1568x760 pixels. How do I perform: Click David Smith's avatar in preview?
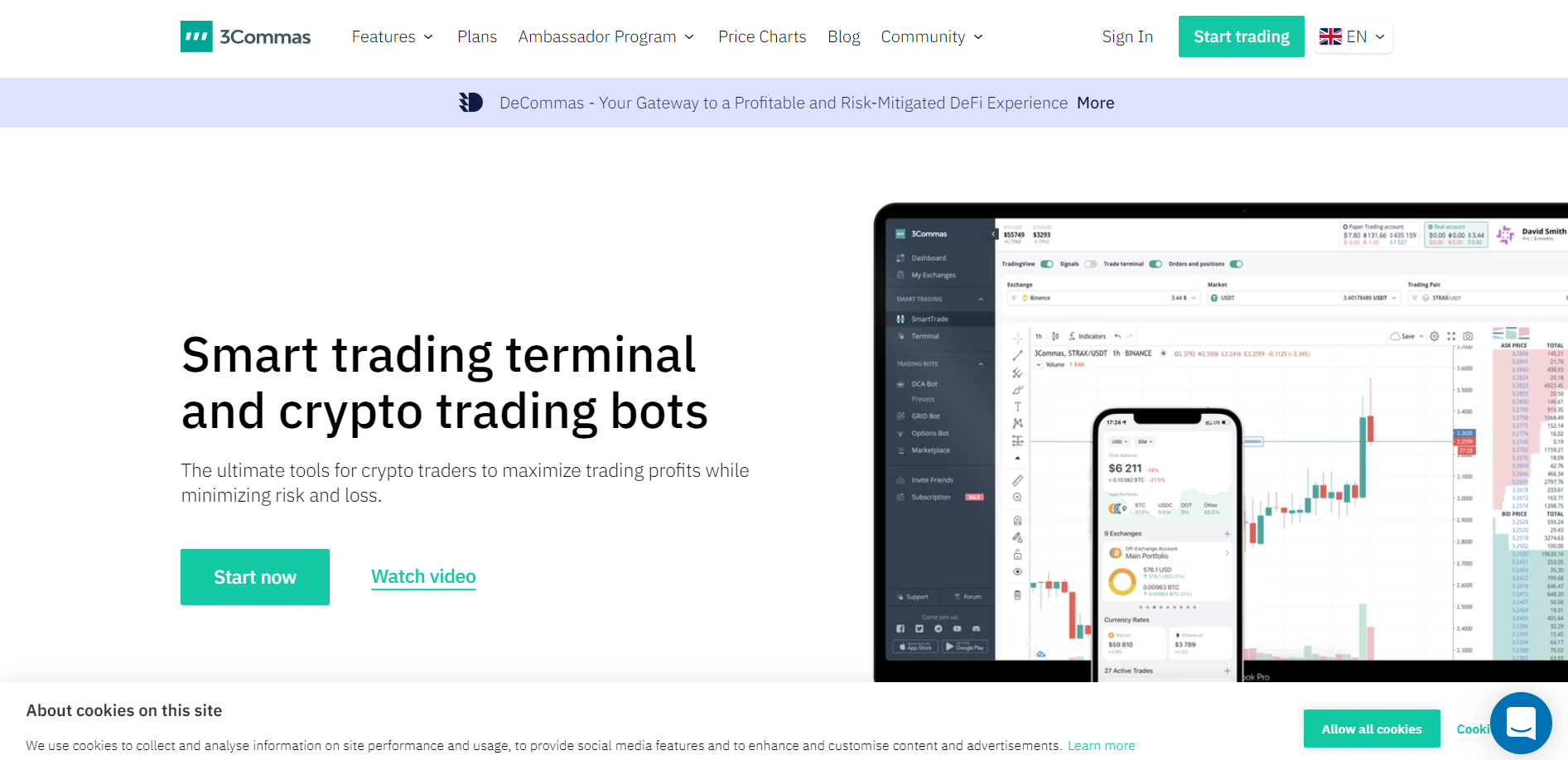(1505, 235)
